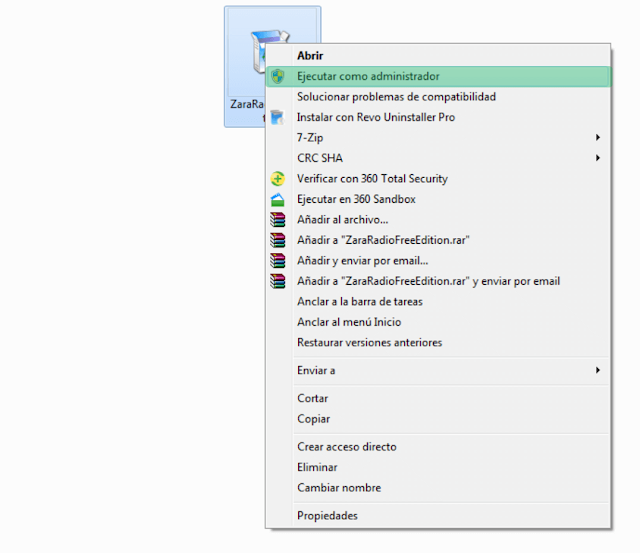Choose Eliminar from the menu

pos(438,467)
